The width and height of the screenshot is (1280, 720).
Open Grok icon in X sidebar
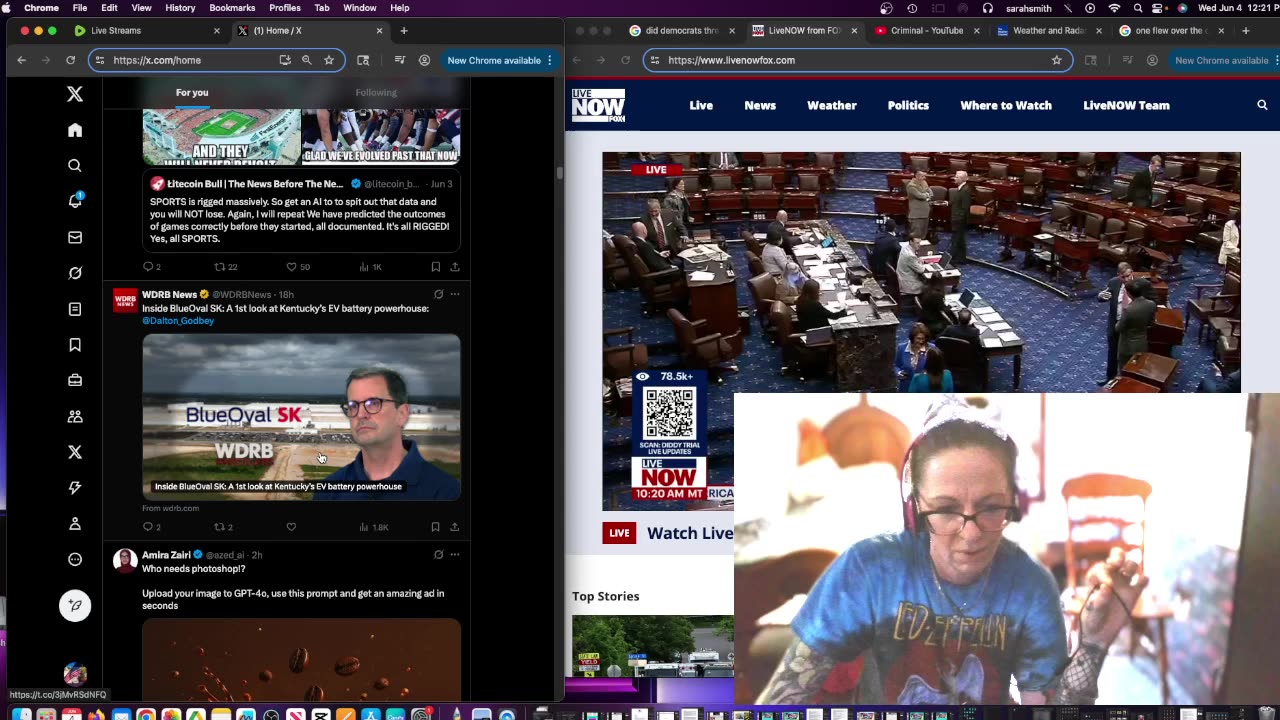pyautogui.click(x=75, y=273)
